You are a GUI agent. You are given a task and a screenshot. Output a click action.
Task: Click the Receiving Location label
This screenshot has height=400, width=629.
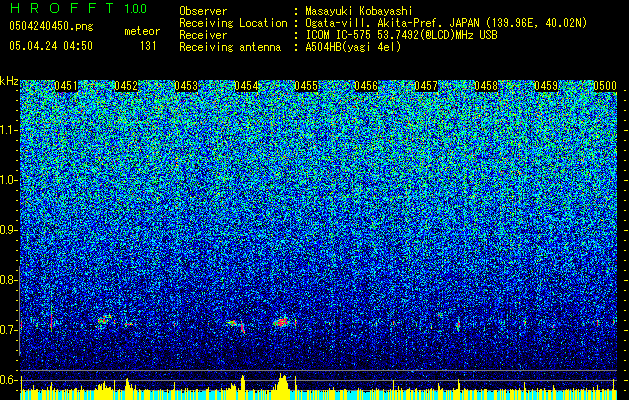point(233,23)
